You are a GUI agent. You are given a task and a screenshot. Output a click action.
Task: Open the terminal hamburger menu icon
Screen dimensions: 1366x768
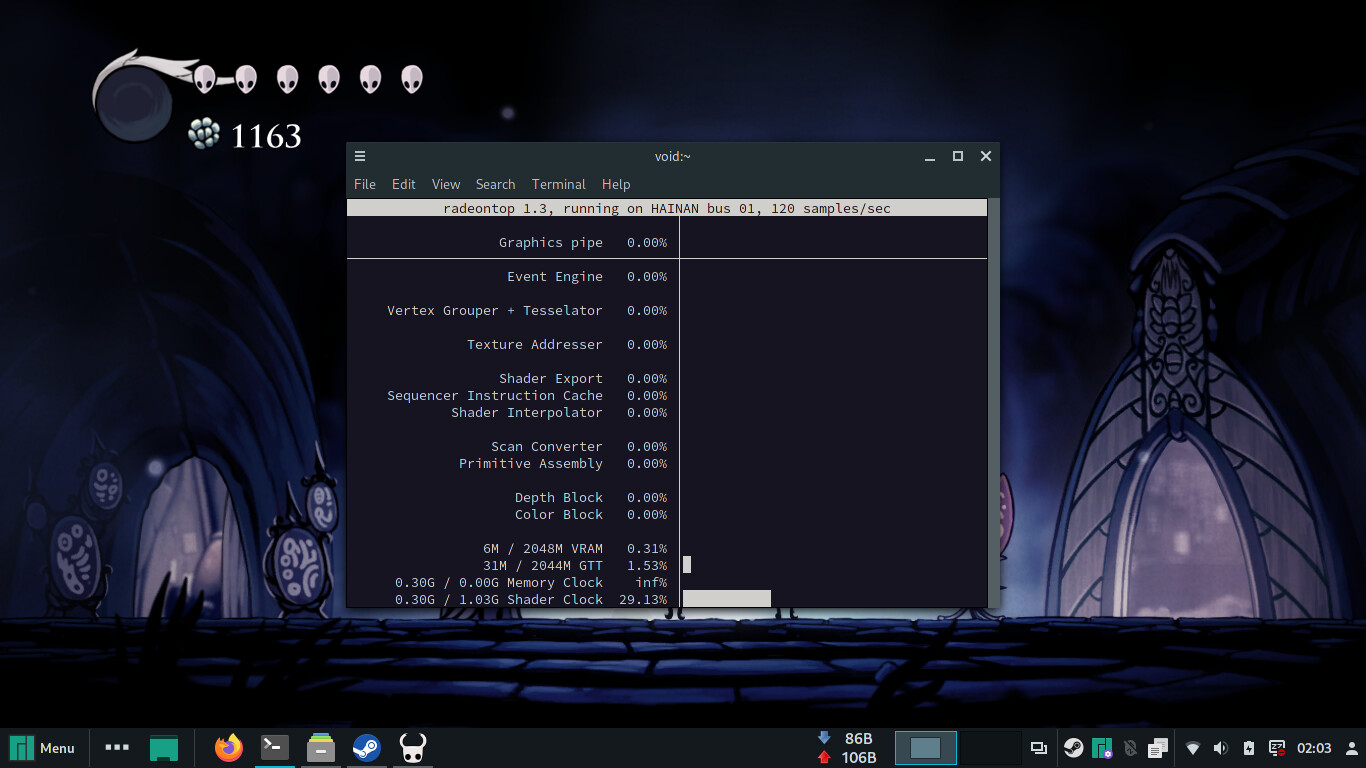click(360, 156)
